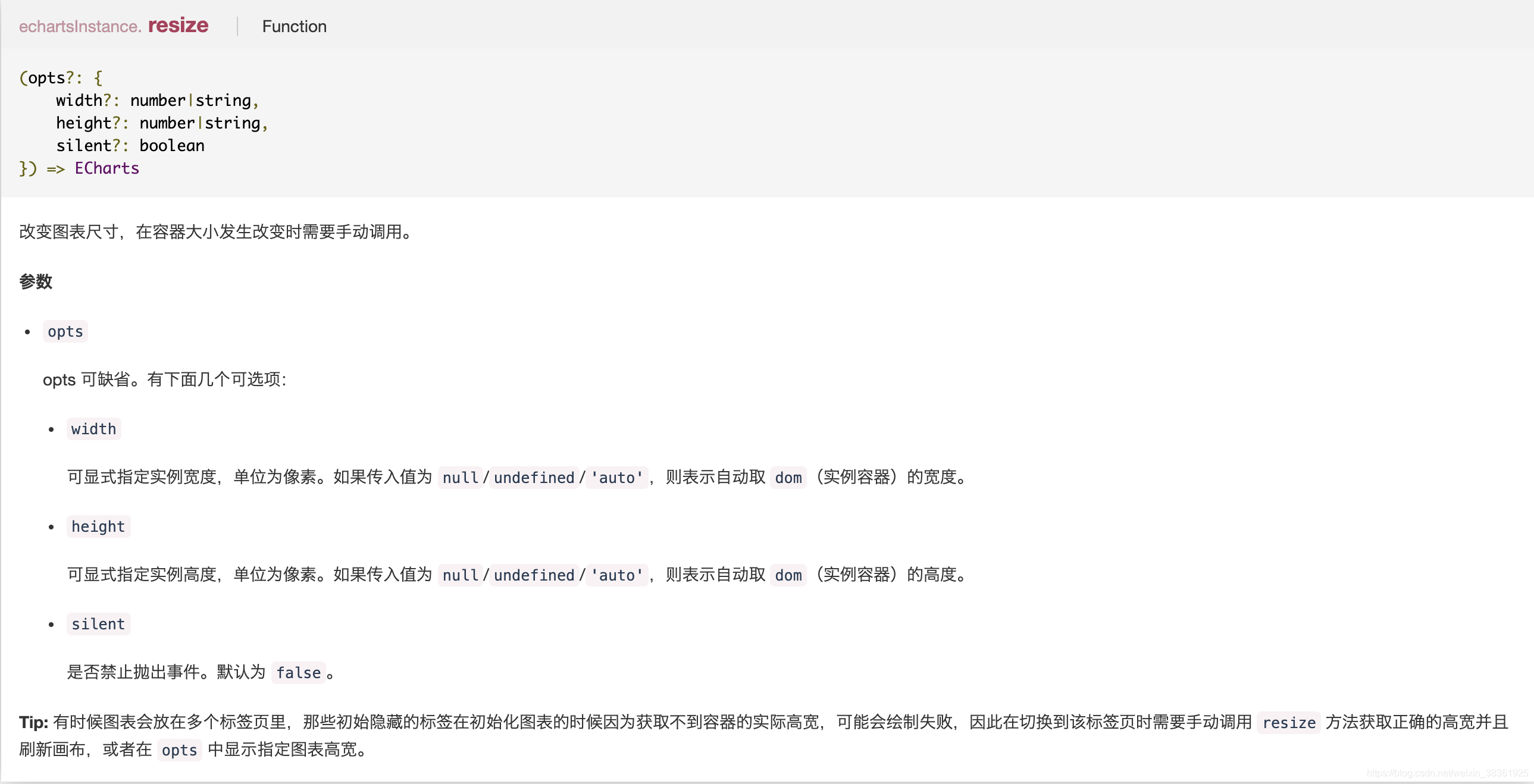Click the height option code tag
Image resolution: width=1534 pixels, height=784 pixels.
98,527
